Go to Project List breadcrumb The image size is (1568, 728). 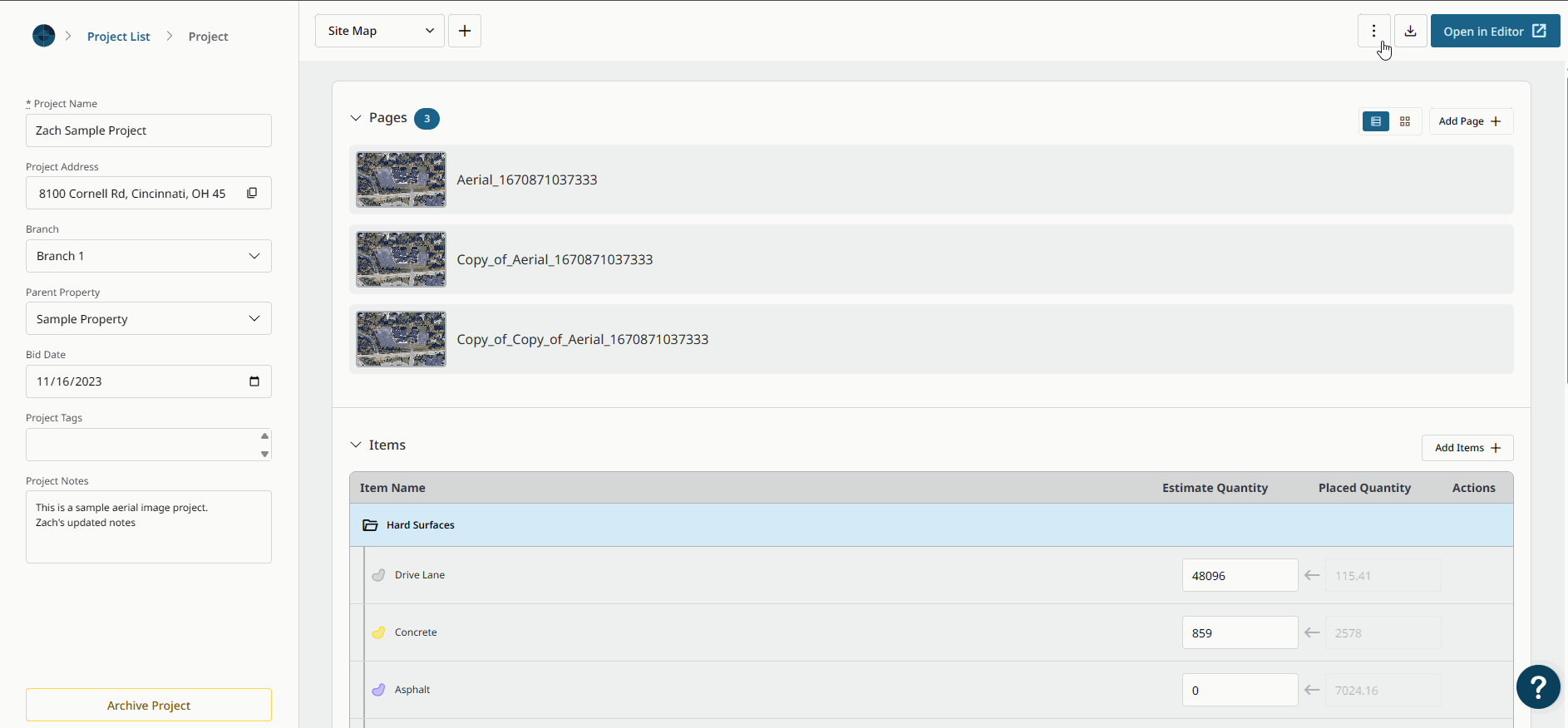click(119, 37)
